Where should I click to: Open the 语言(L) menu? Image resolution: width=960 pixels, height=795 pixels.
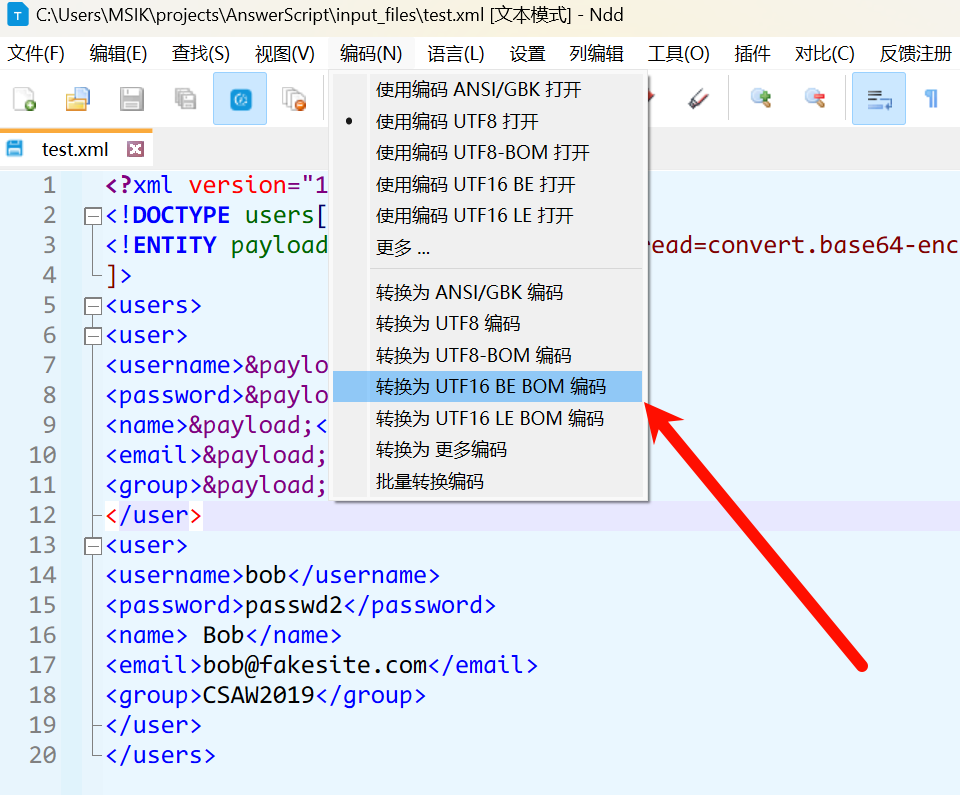tap(455, 53)
